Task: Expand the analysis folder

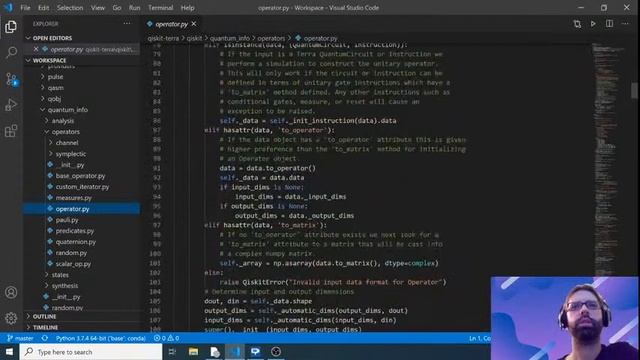Action: (x=62, y=121)
